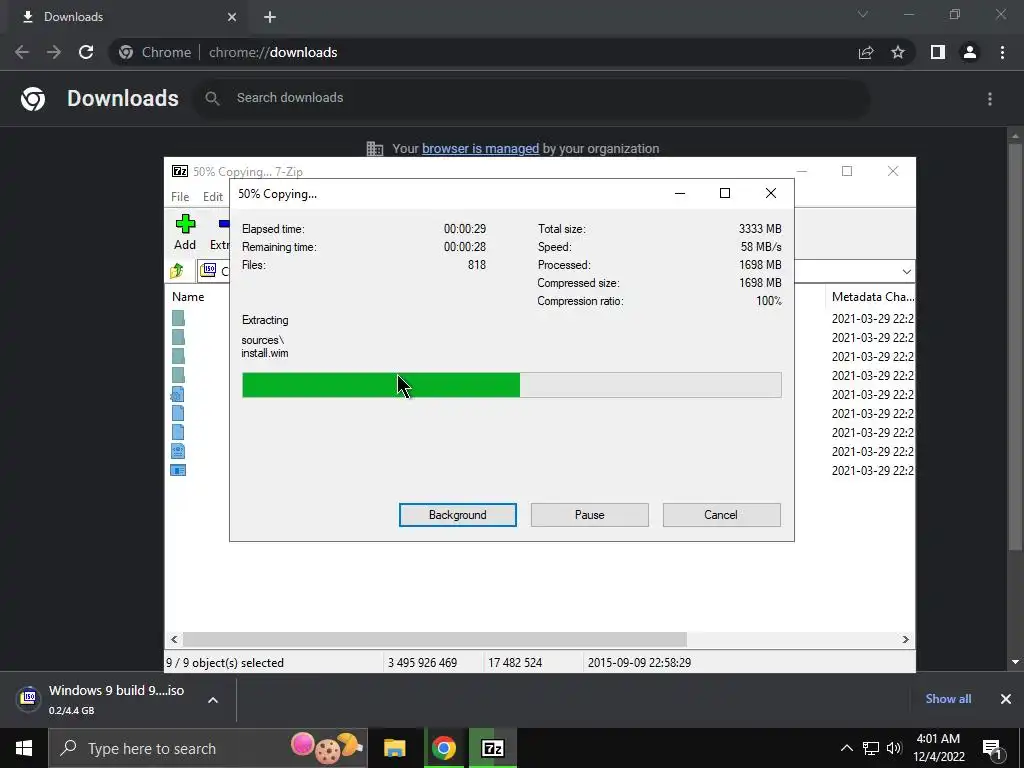The height and width of the screenshot is (768, 1024).
Task: Close the downloads shelf
Action: click(1006, 699)
